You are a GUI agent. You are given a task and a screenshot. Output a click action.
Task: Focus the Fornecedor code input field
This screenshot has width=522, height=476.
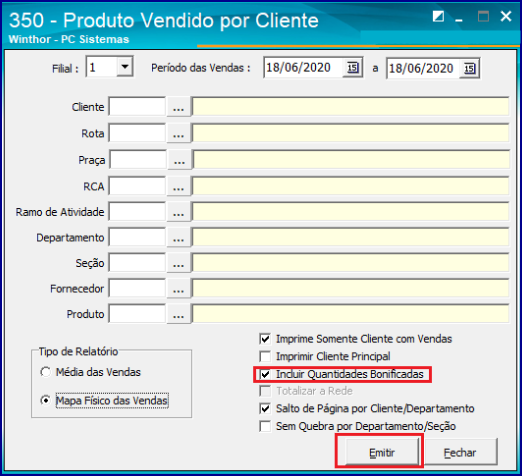(x=137, y=288)
